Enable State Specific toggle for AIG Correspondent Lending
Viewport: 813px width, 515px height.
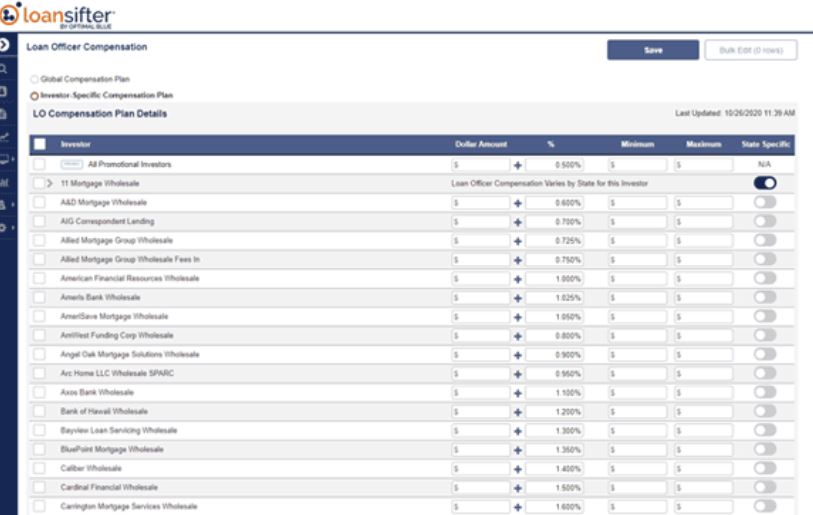pos(765,221)
